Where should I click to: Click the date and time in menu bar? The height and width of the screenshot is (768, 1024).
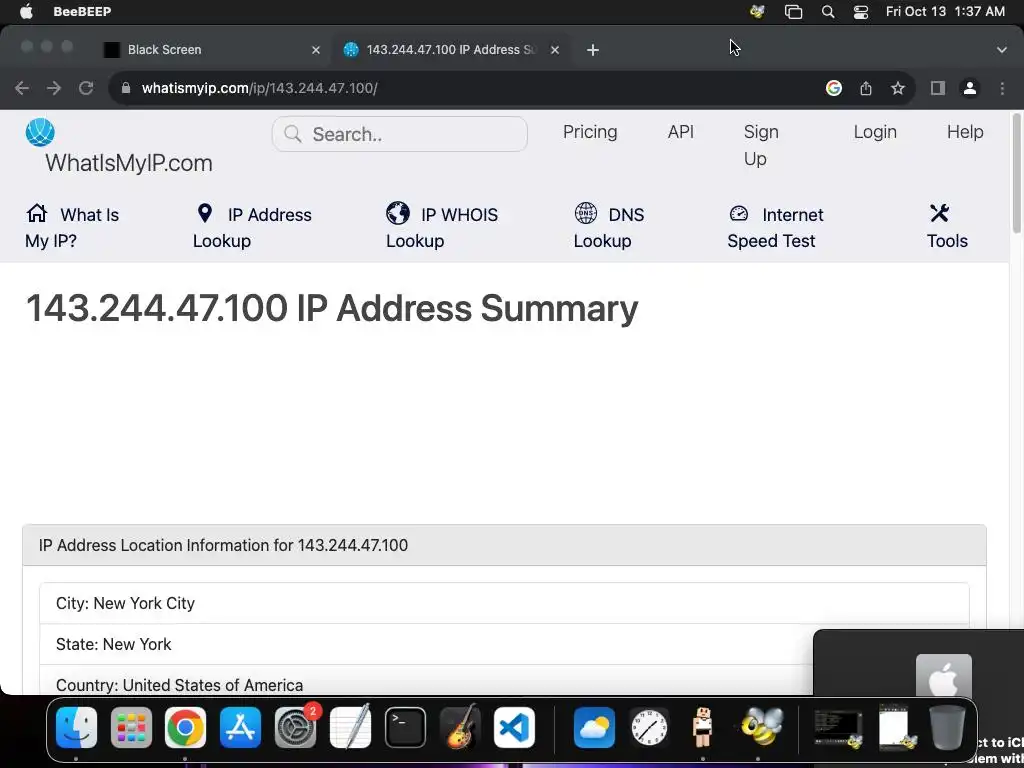click(945, 12)
